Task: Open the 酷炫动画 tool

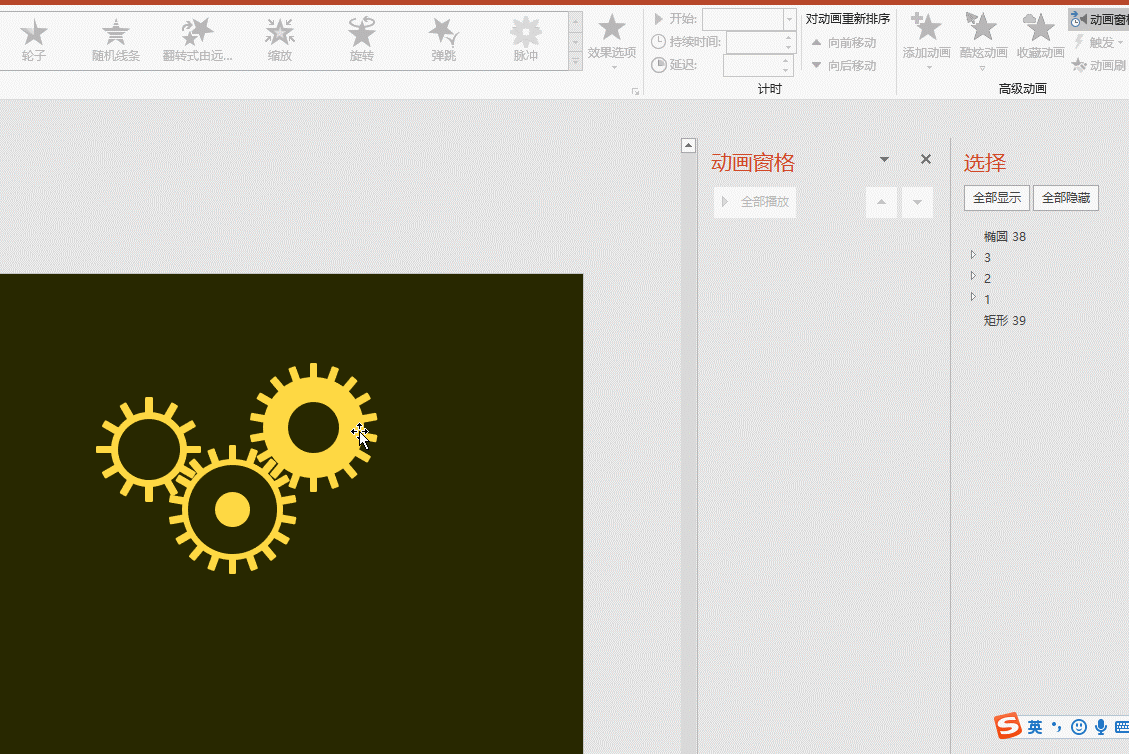Action: [982, 30]
